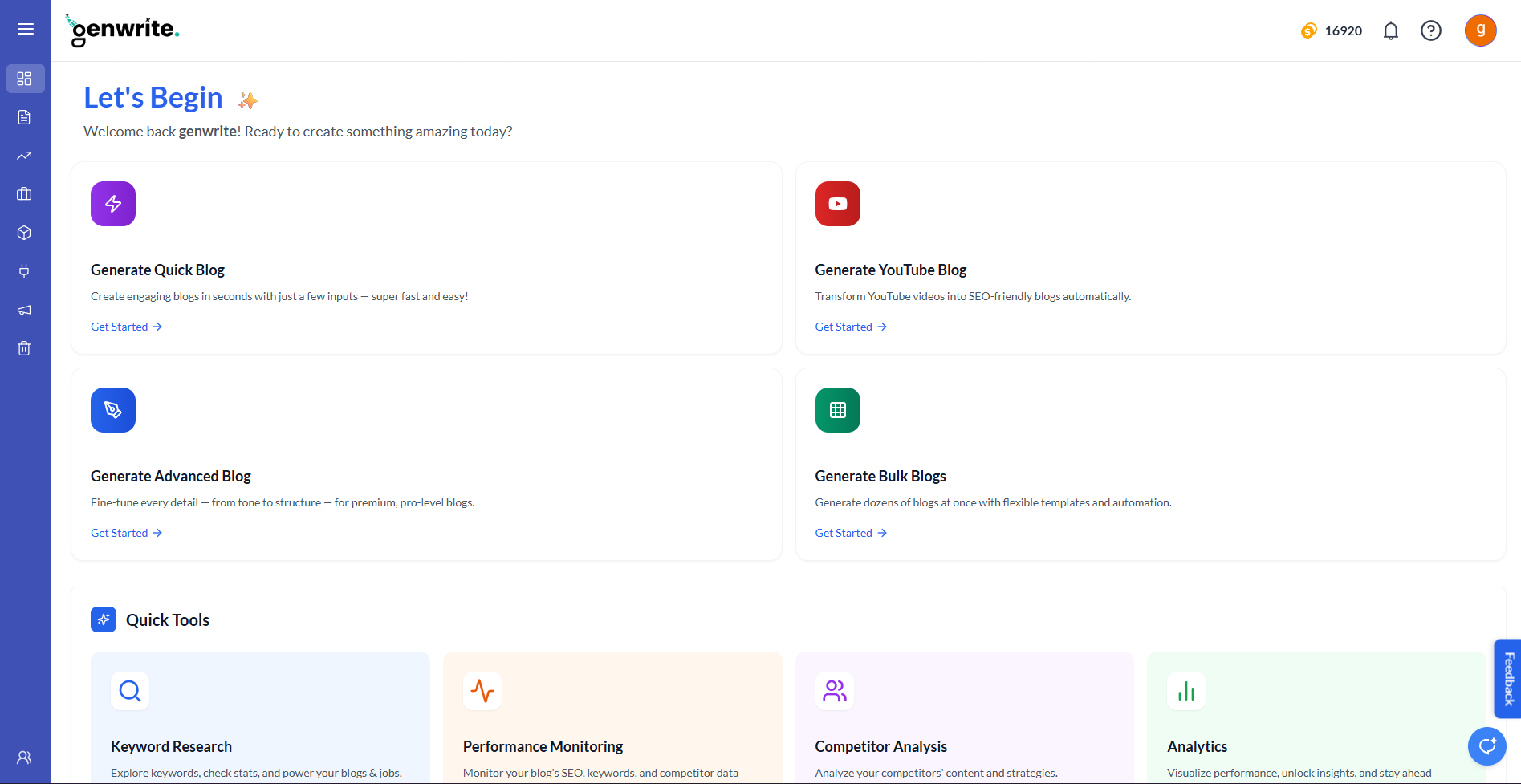Viewport: 1521px width, 784px height.
Task: Open the hamburger menu in sidebar
Action: point(26,30)
